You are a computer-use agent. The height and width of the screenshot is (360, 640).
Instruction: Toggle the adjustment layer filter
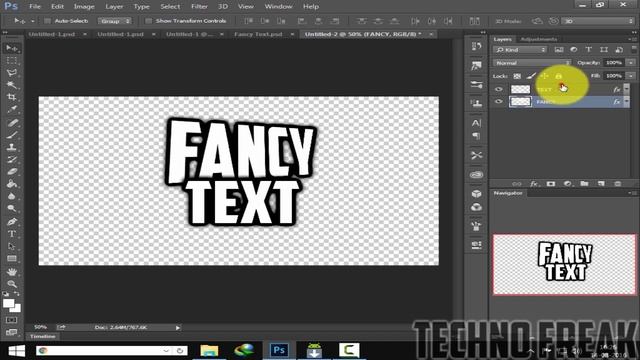(573, 50)
